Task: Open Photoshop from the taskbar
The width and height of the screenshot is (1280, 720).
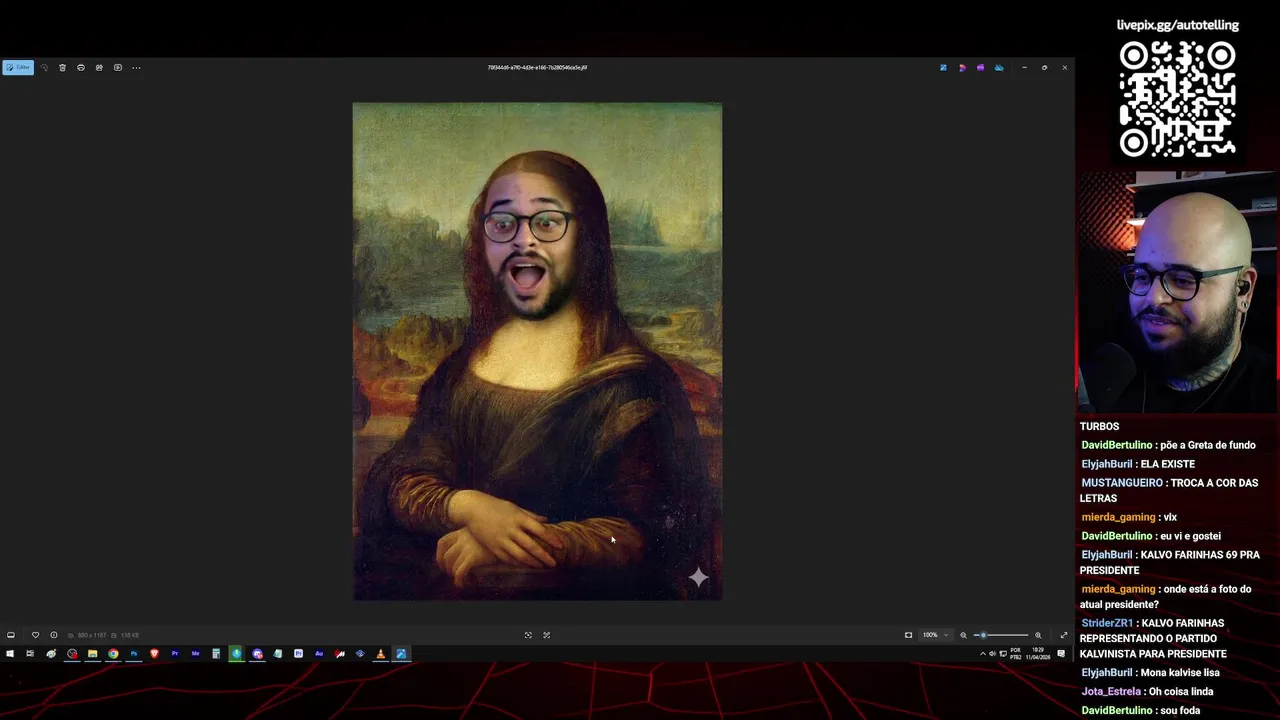Action: coord(133,654)
